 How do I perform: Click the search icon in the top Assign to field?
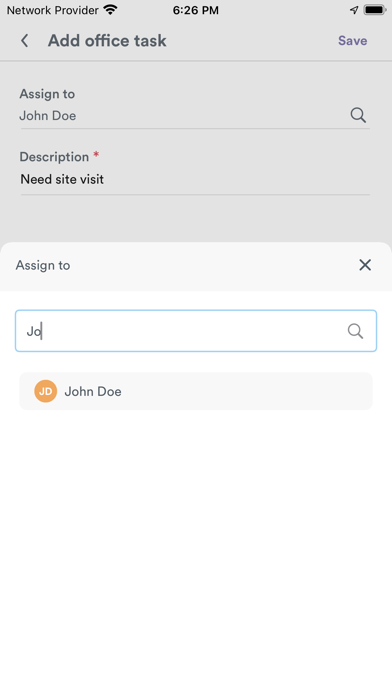pyautogui.click(x=358, y=115)
